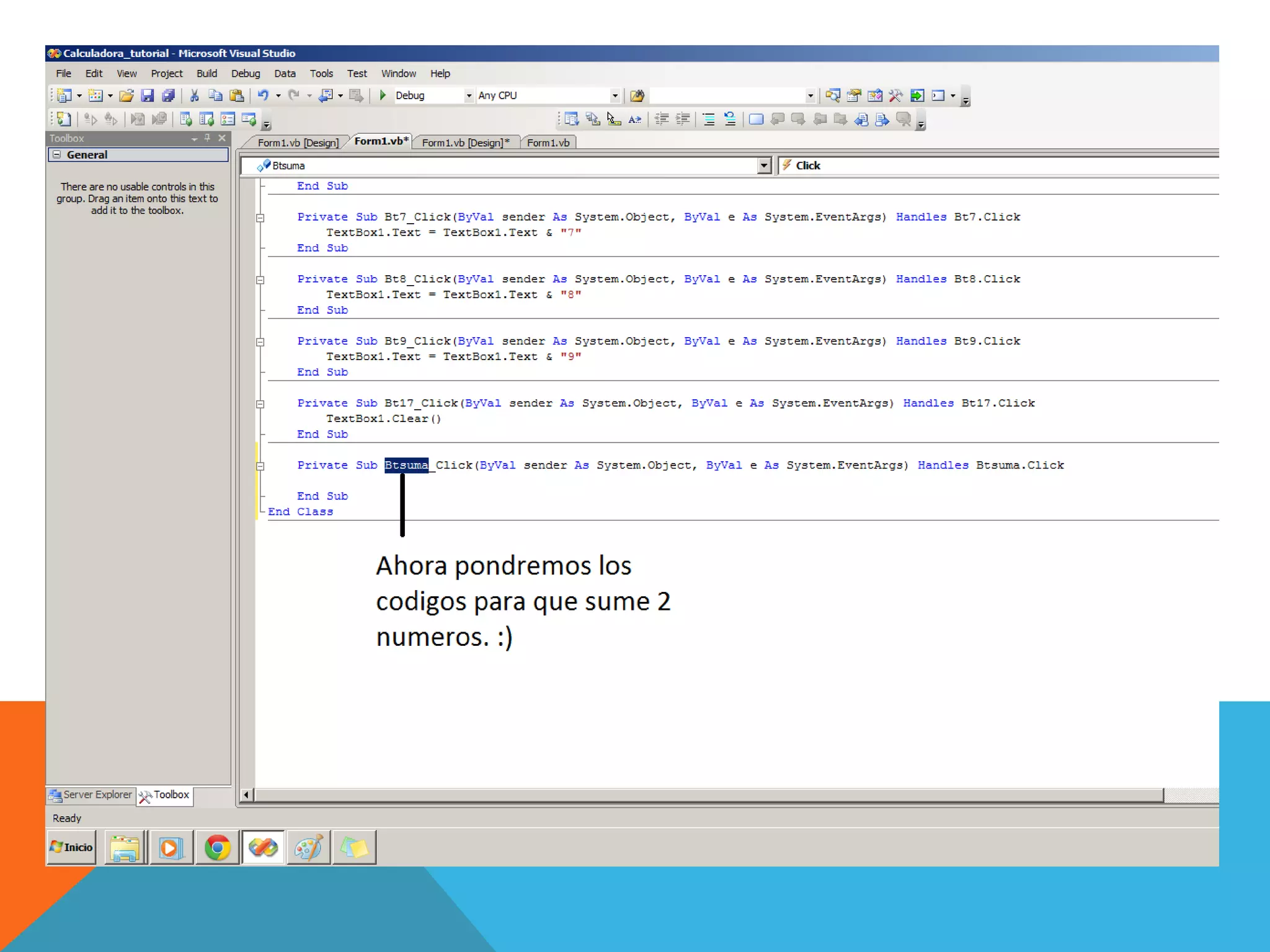1270x952 pixels.
Task: Open the Btsuma class name dropdown
Action: [764, 165]
